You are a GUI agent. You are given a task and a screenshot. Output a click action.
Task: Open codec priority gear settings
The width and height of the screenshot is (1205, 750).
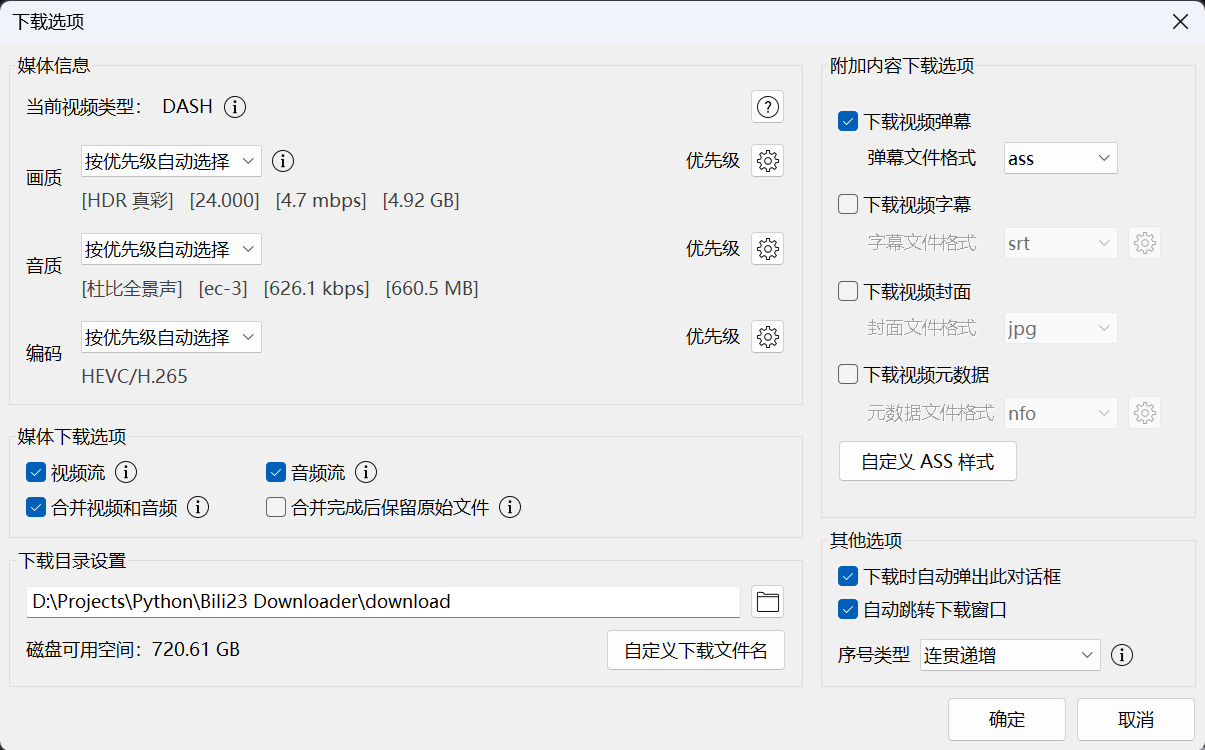[767, 337]
